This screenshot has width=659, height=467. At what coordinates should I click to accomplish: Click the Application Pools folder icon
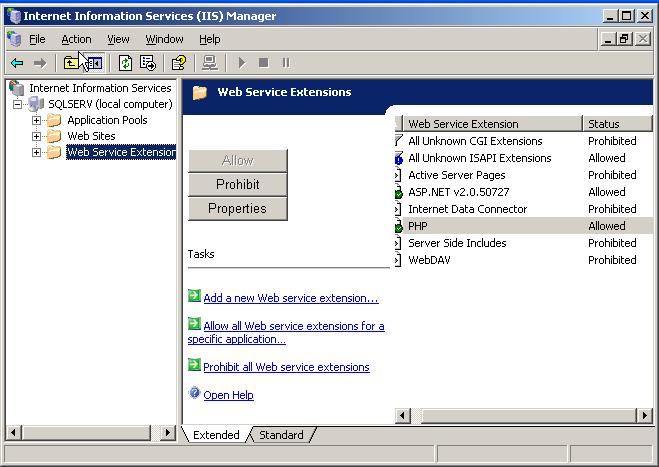54,120
